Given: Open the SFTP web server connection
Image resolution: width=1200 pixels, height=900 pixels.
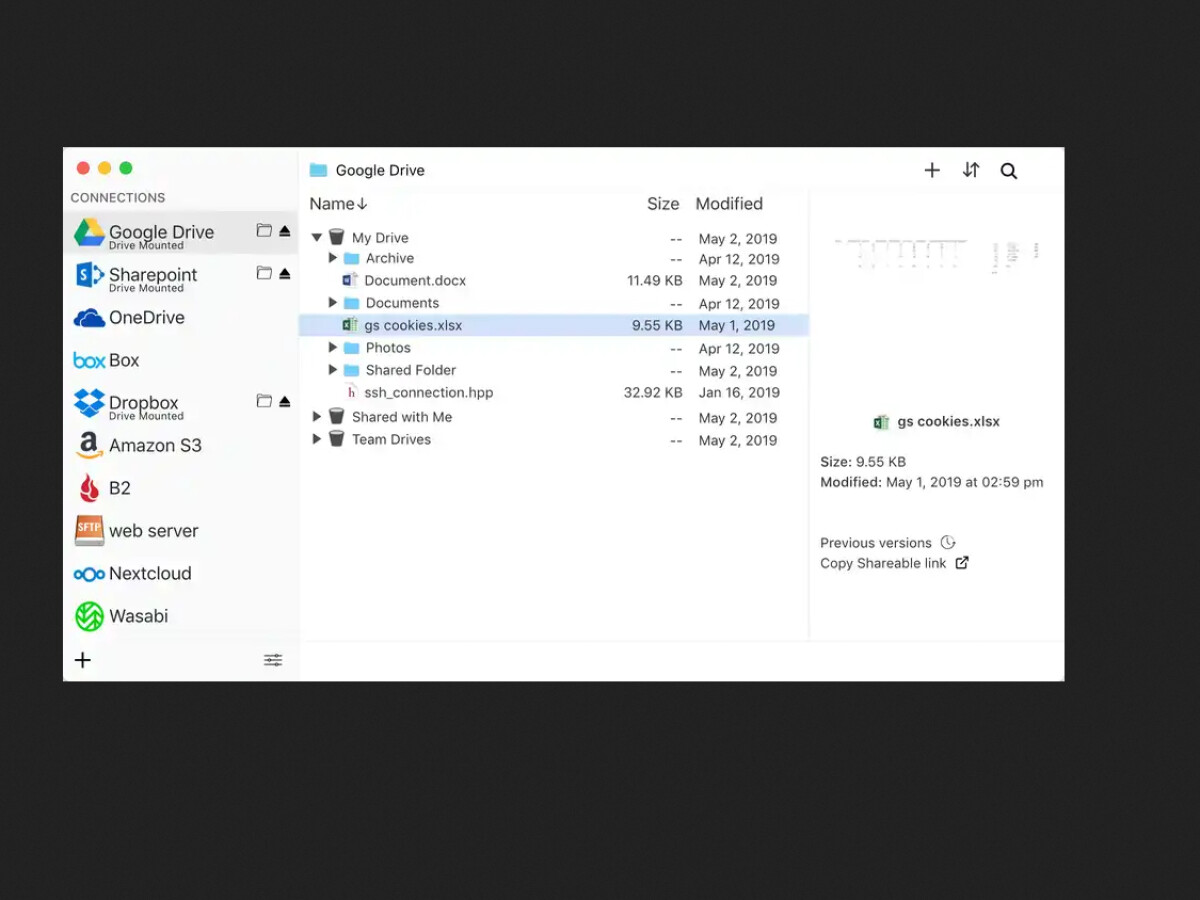Looking at the screenshot, I should (x=153, y=530).
